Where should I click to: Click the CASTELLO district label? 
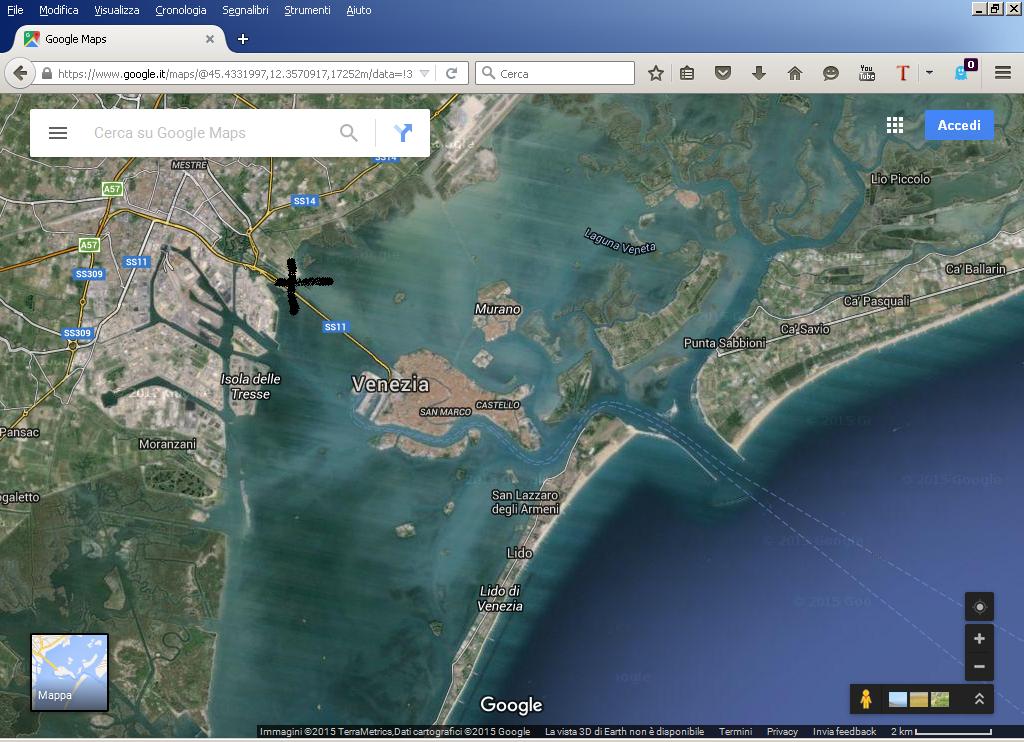click(498, 405)
